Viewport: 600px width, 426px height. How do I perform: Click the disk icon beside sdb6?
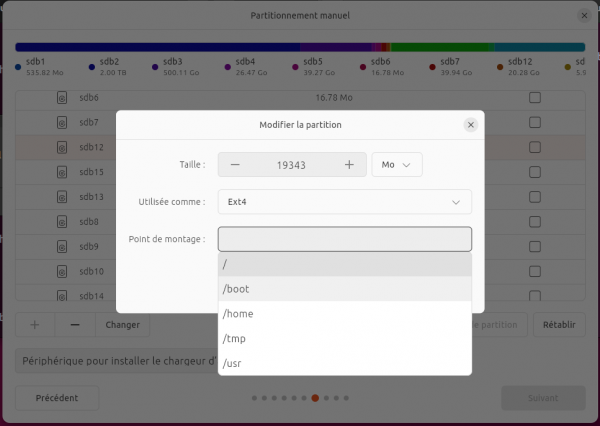click(62, 98)
